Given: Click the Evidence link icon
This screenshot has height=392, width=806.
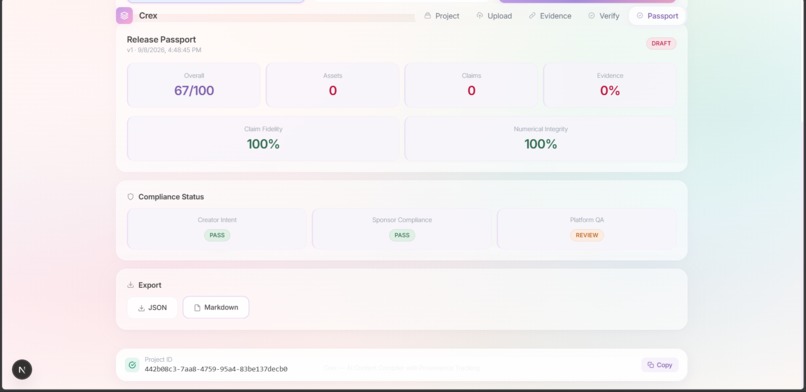Looking at the screenshot, I should tap(532, 15).
